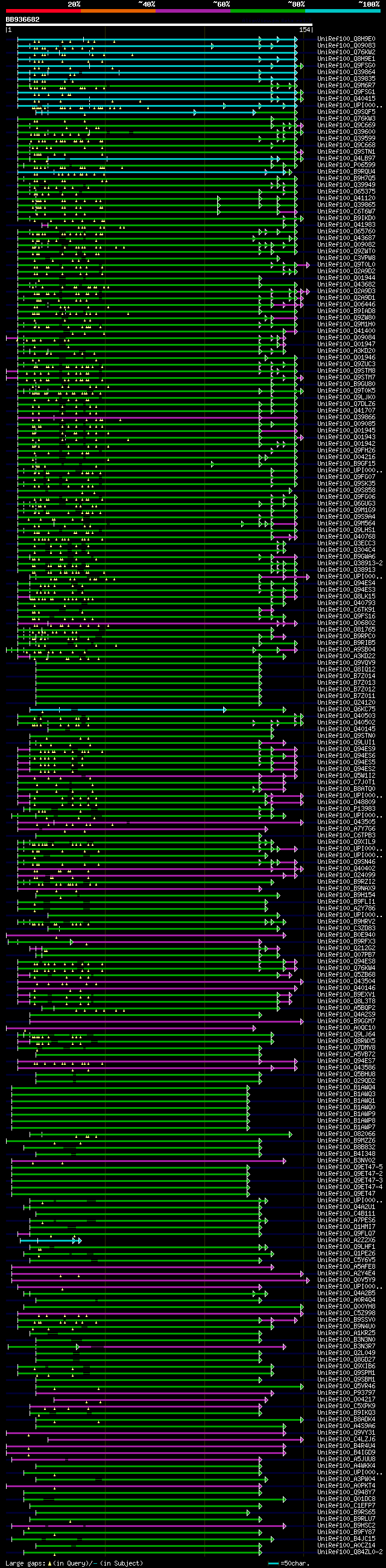Image resolution: width=386 pixels, height=1568 pixels.
Task: Click the green alignment bar for UniRef100_Q84ZL0-2
Action: tap(142, 1553)
